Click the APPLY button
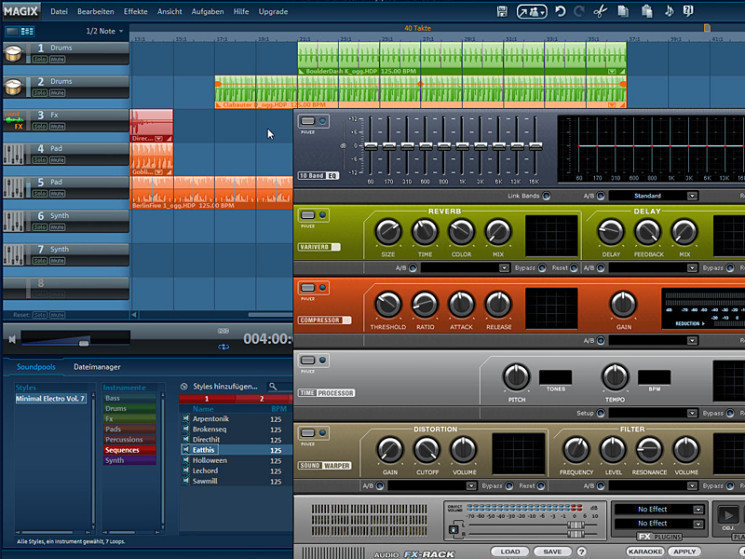This screenshot has width=745, height=559. coord(684,551)
